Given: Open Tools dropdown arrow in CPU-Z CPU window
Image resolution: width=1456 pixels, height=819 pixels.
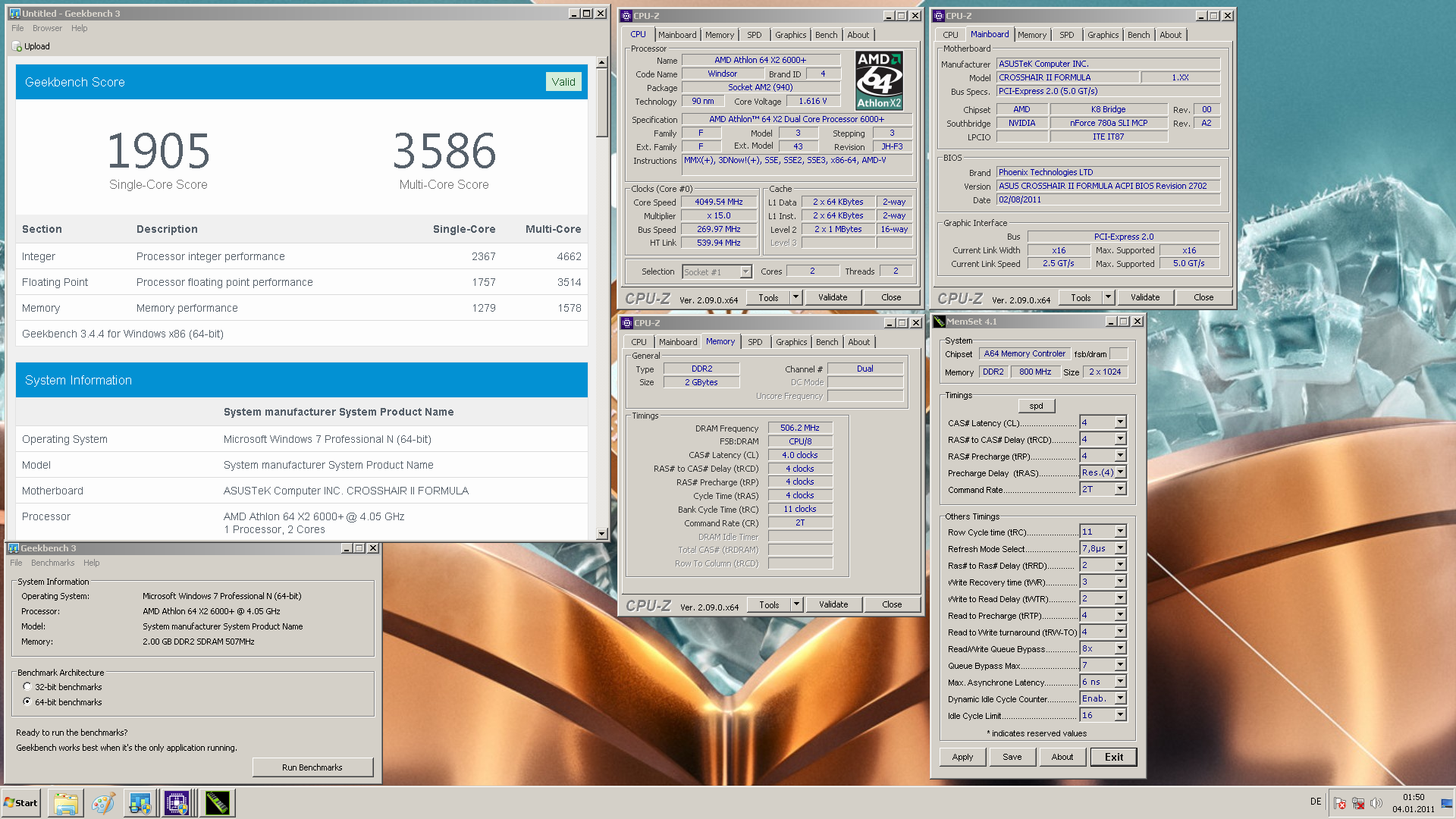Looking at the screenshot, I should point(795,297).
